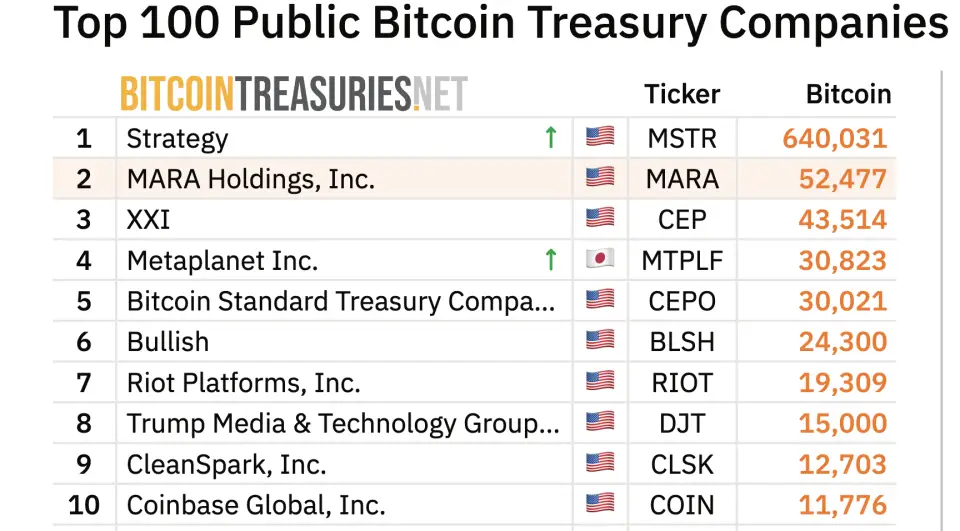This screenshot has width=960, height=531.
Task: Click the green up arrow in the Strategy row
Action: (x=550, y=137)
